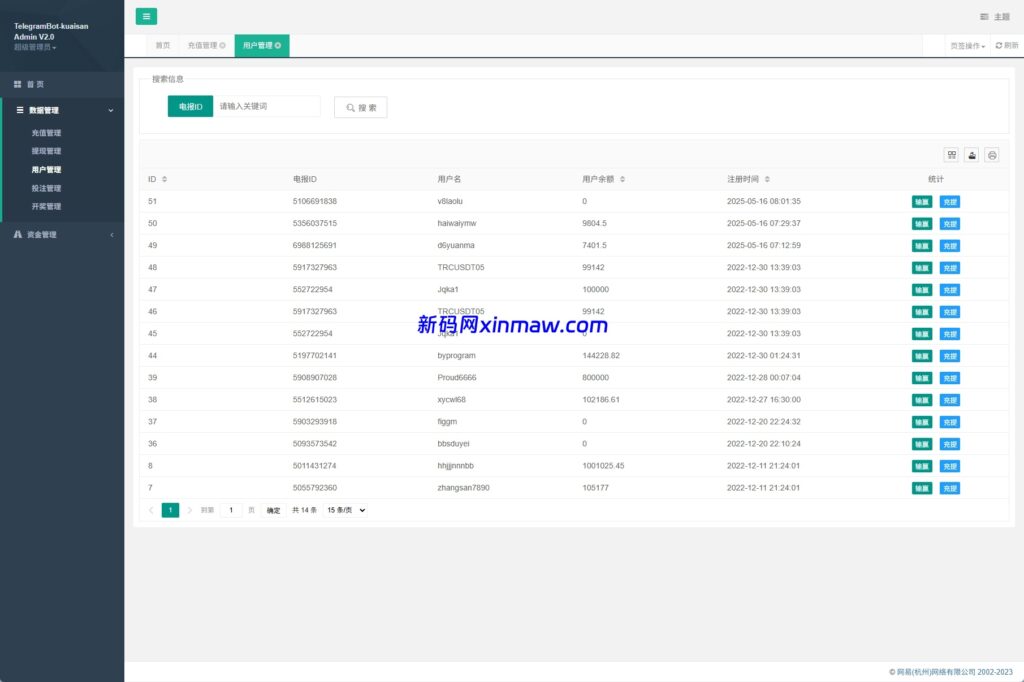This screenshot has width=1024, height=682.
Task: Click the 搜索 search button
Action: (x=360, y=107)
